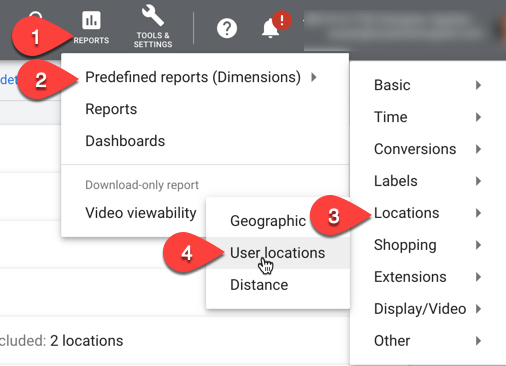Image resolution: width=506 pixels, height=366 pixels.
Task: Open Conversions submenu
Action: 428,149
